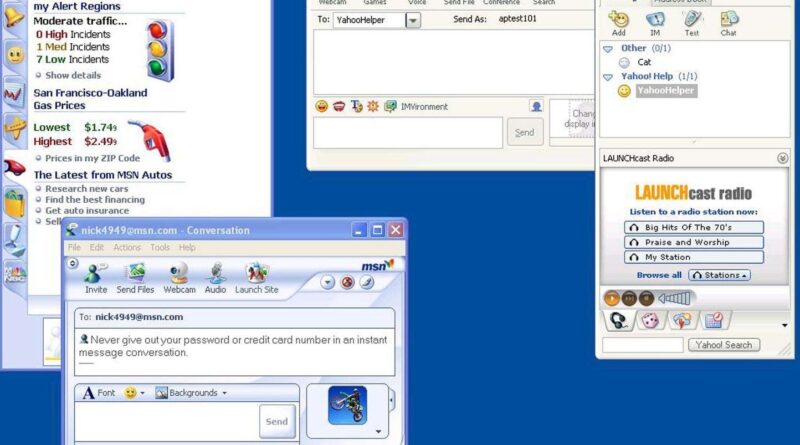Click Yahoo search text field

(x=643, y=345)
